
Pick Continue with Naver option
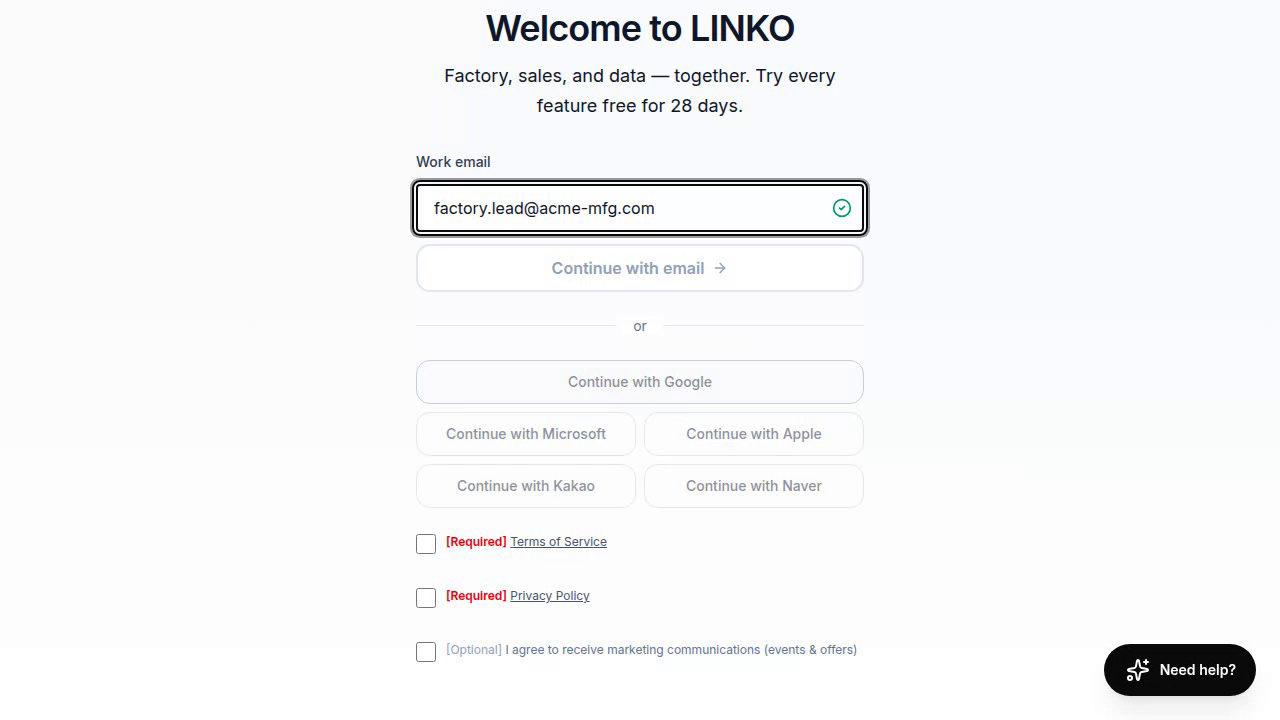(x=754, y=486)
